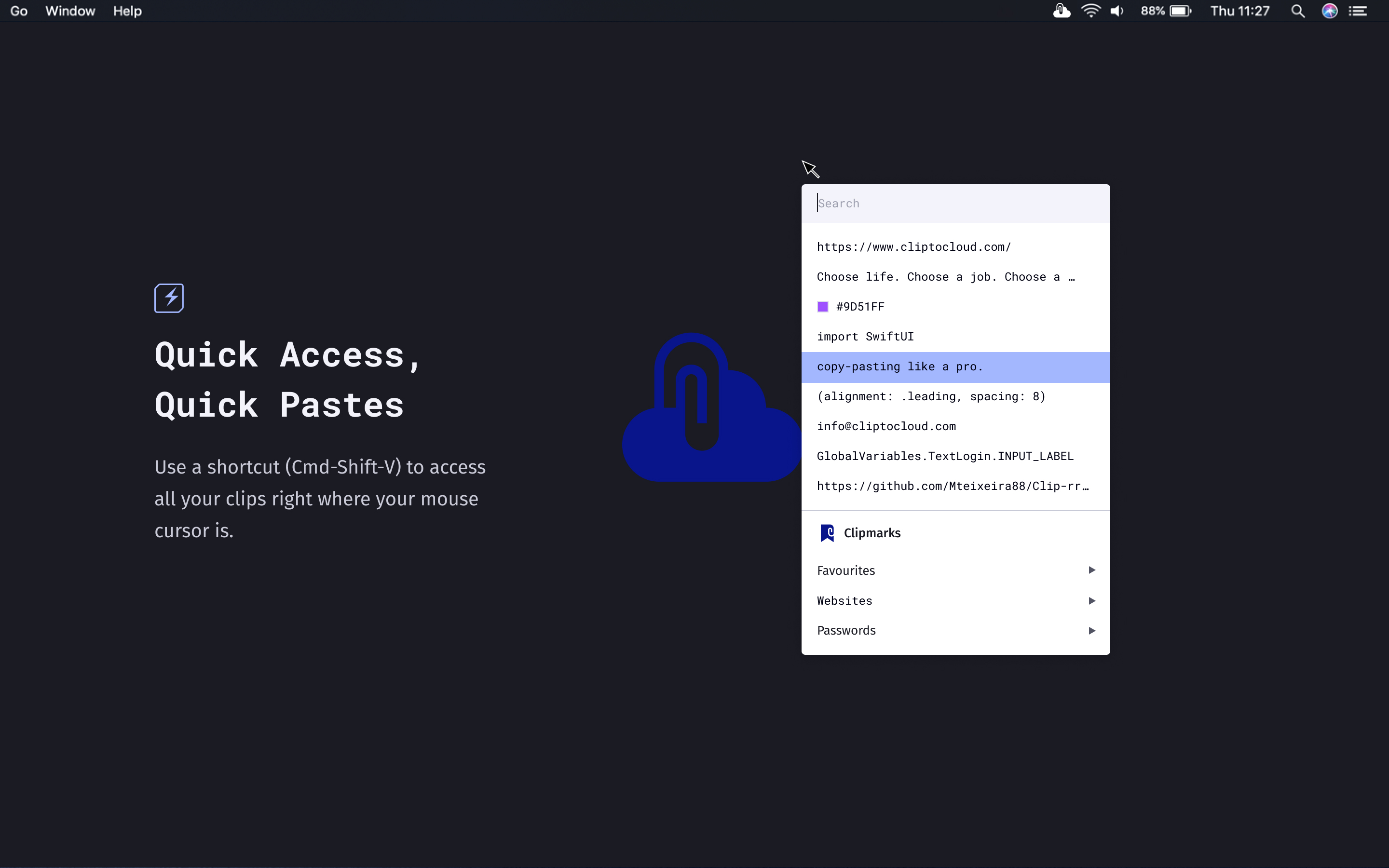Viewport: 1389px width, 868px height.
Task: Select the 'Choose life' text clip
Action: tap(955, 277)
